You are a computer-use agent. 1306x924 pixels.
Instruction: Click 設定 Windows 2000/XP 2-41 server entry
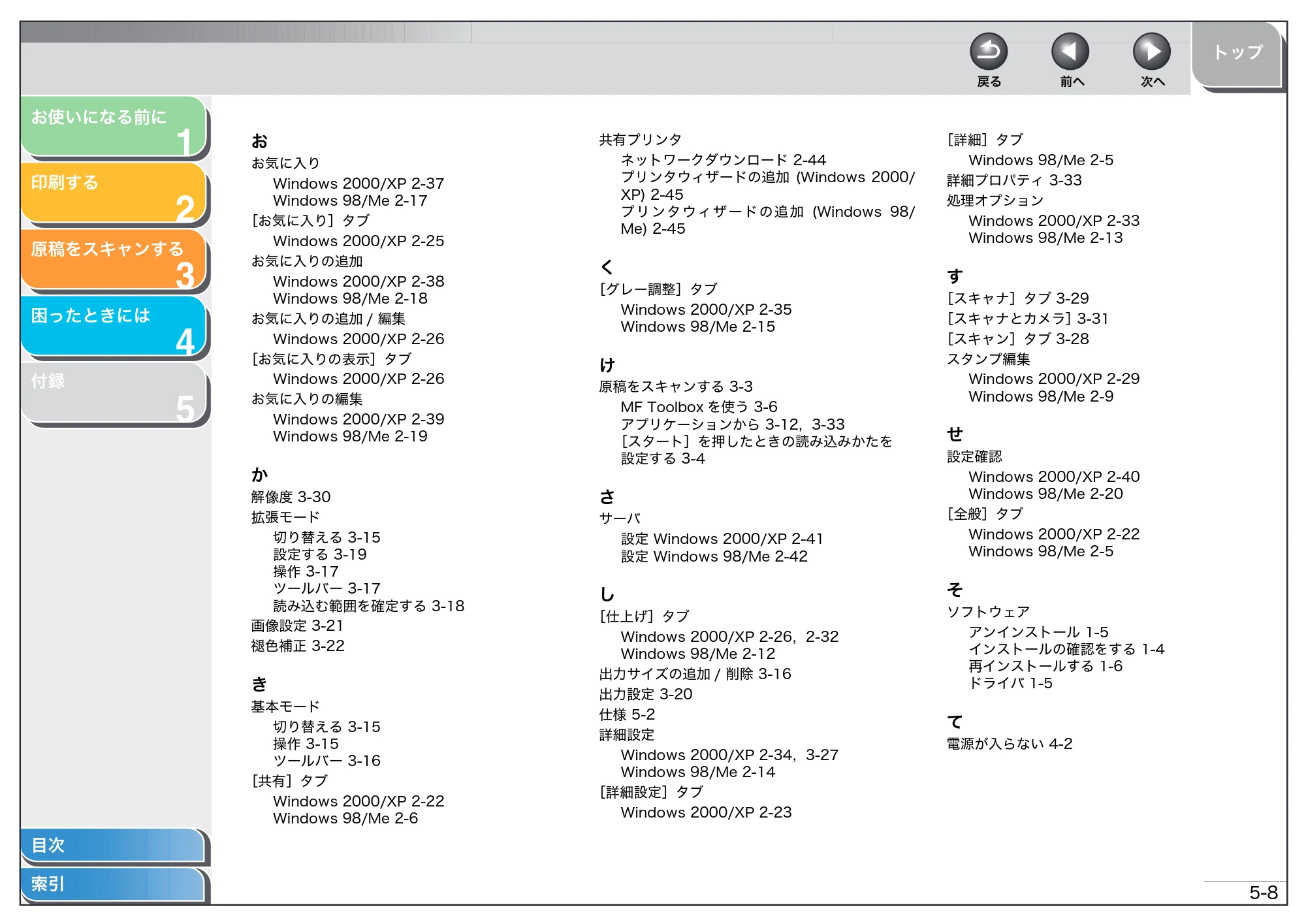(722, 539)
